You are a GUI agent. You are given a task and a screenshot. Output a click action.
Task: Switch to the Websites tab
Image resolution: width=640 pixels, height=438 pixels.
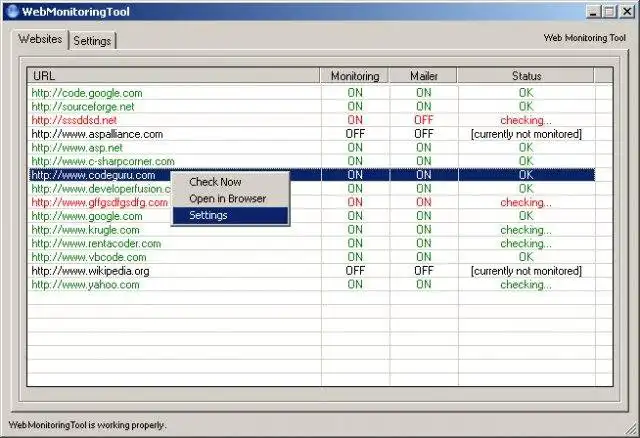coord(40,39)
